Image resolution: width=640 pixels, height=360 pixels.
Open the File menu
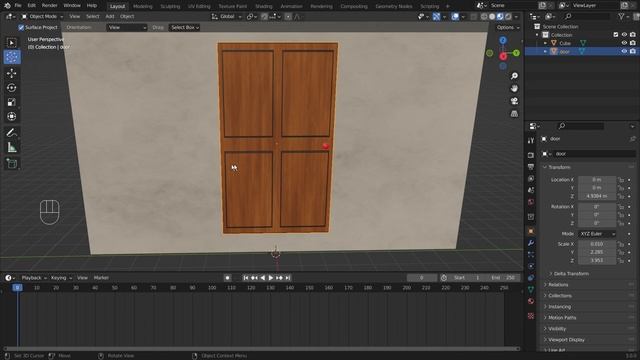point(18,6)
